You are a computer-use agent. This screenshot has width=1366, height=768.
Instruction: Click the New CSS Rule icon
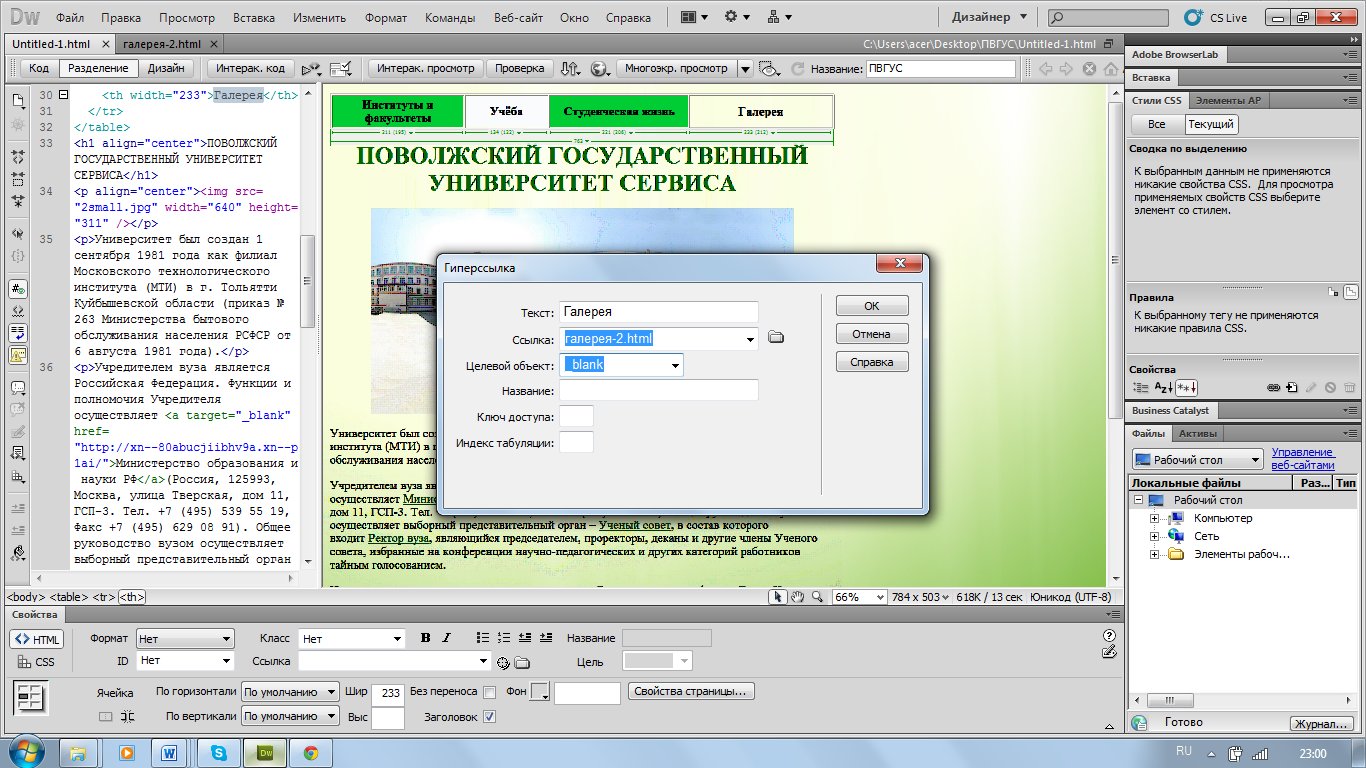coord(1292,387)
